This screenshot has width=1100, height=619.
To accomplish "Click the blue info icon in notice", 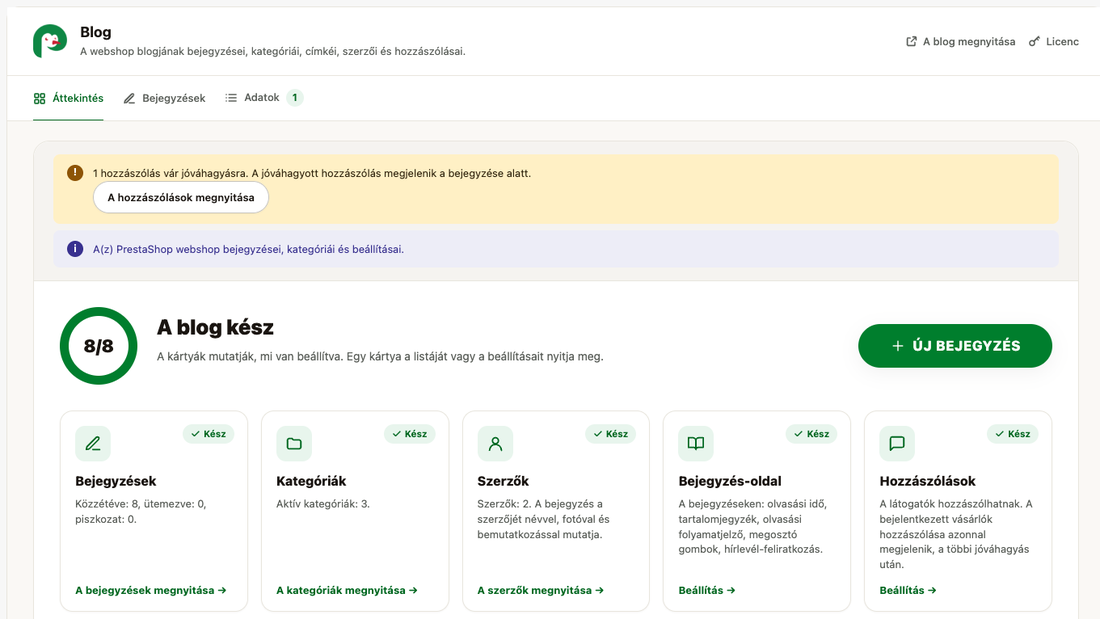I will [x=75, y=249].
